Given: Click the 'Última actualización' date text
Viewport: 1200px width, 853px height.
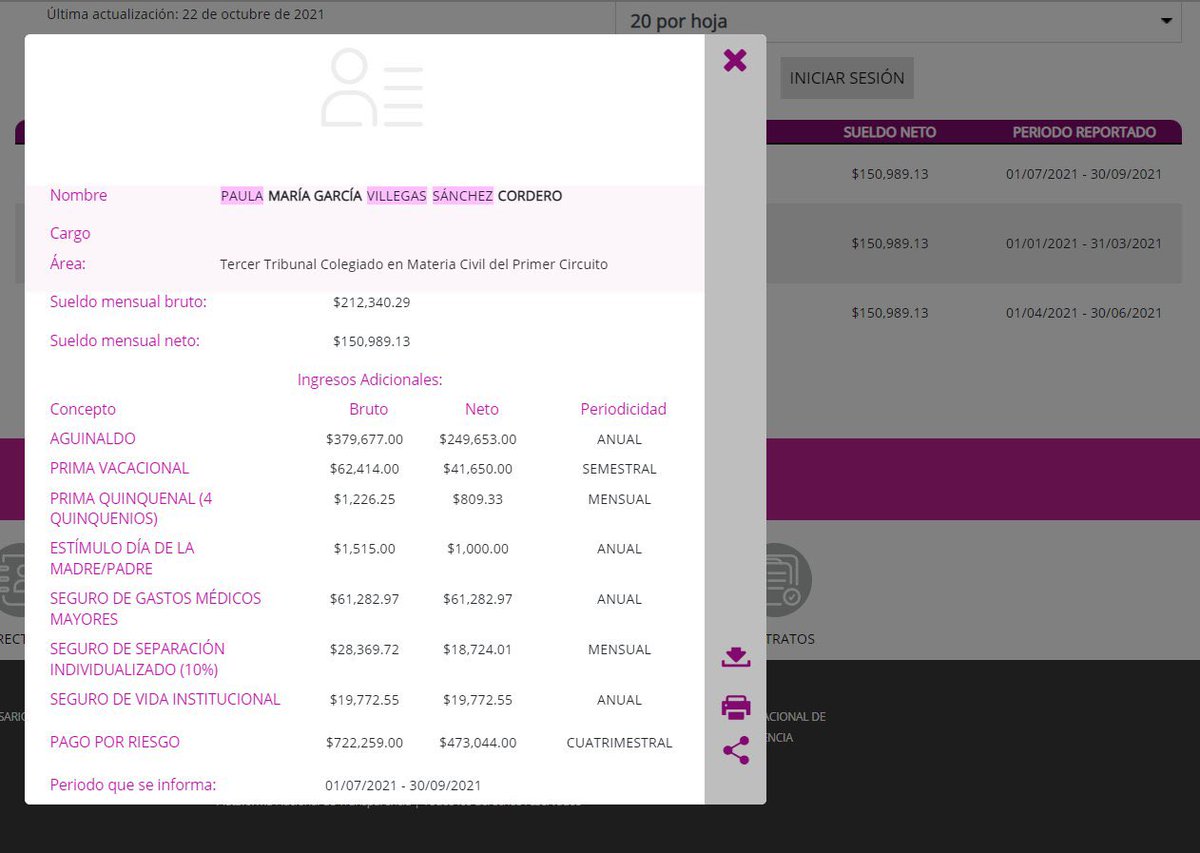Looking at the screenshot, I should (x=186, y=15).
